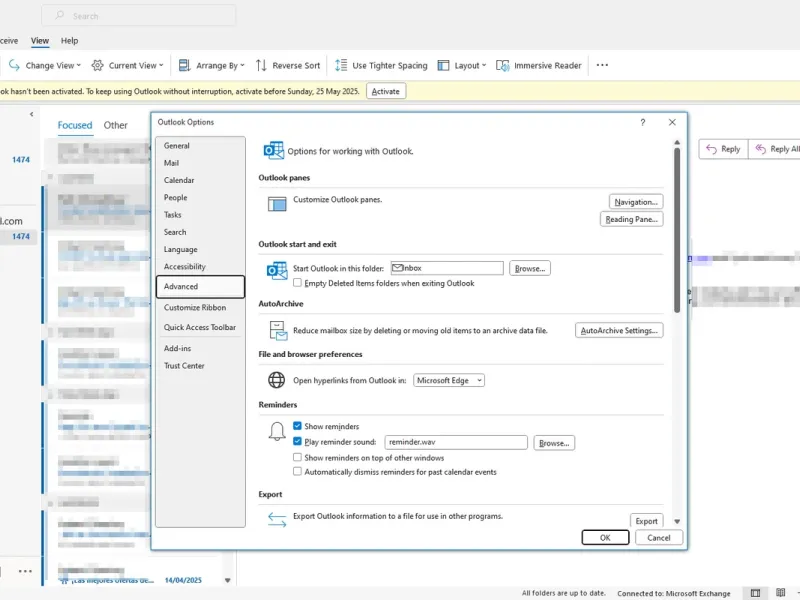Select Trust Center options category
The height and width of the screenshot is (600, 800).
201,366
